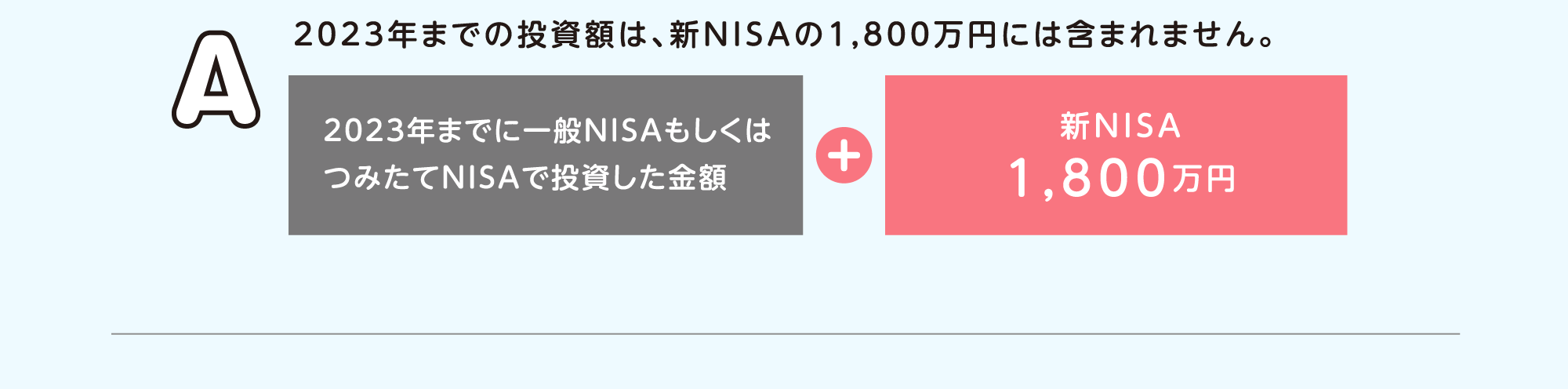This screenshot has width=1568, height=389.
Task: Click the large 1,800 figure in pink box
Action: 1088,179
